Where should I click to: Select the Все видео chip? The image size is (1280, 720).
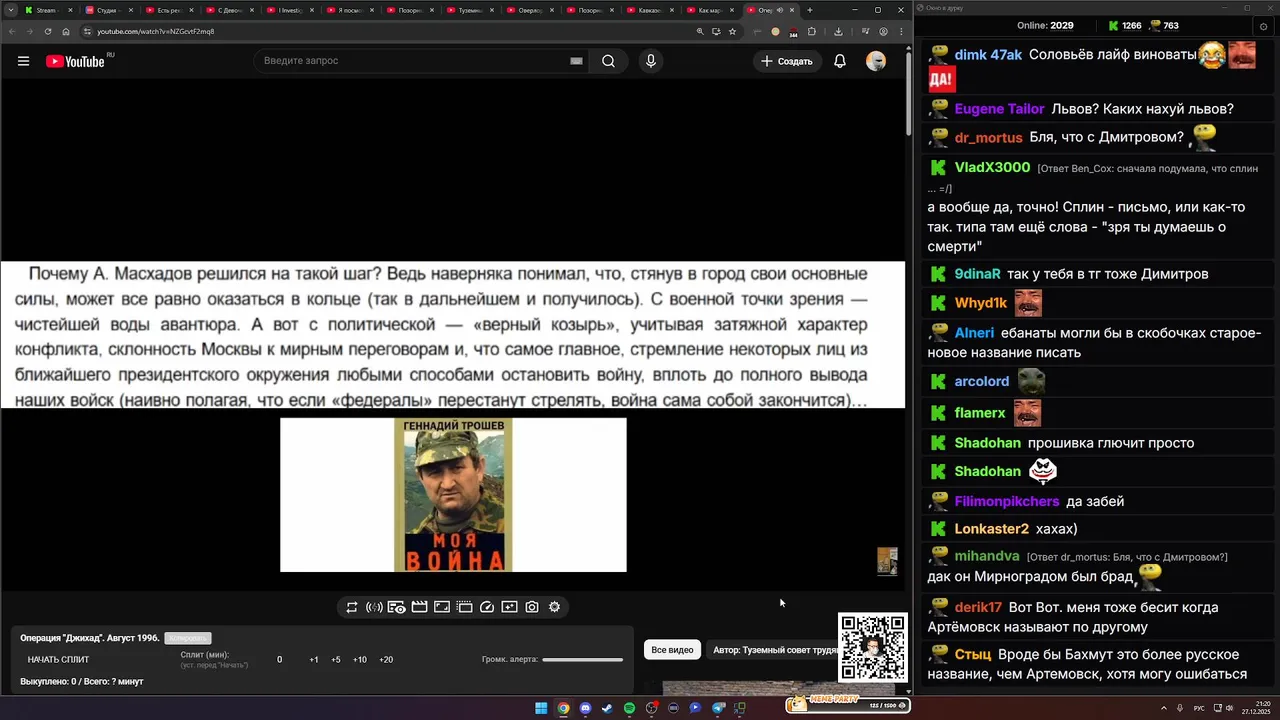point(672,650)
